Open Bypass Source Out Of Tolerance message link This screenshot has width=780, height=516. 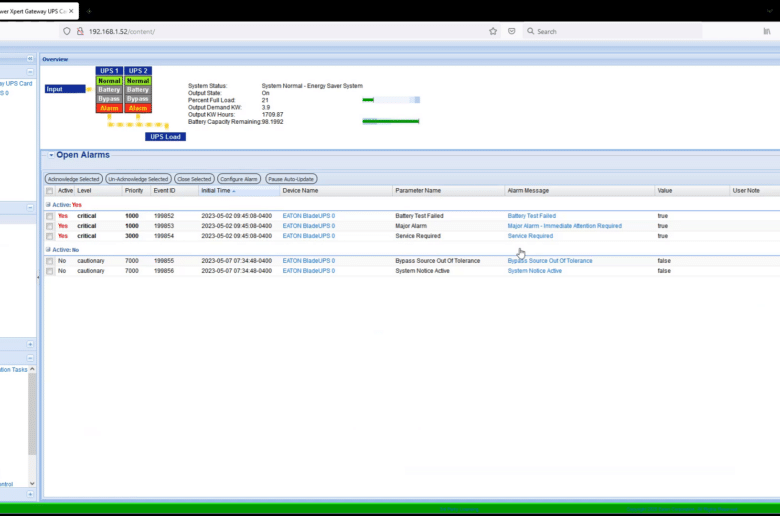tap(550, 261)
